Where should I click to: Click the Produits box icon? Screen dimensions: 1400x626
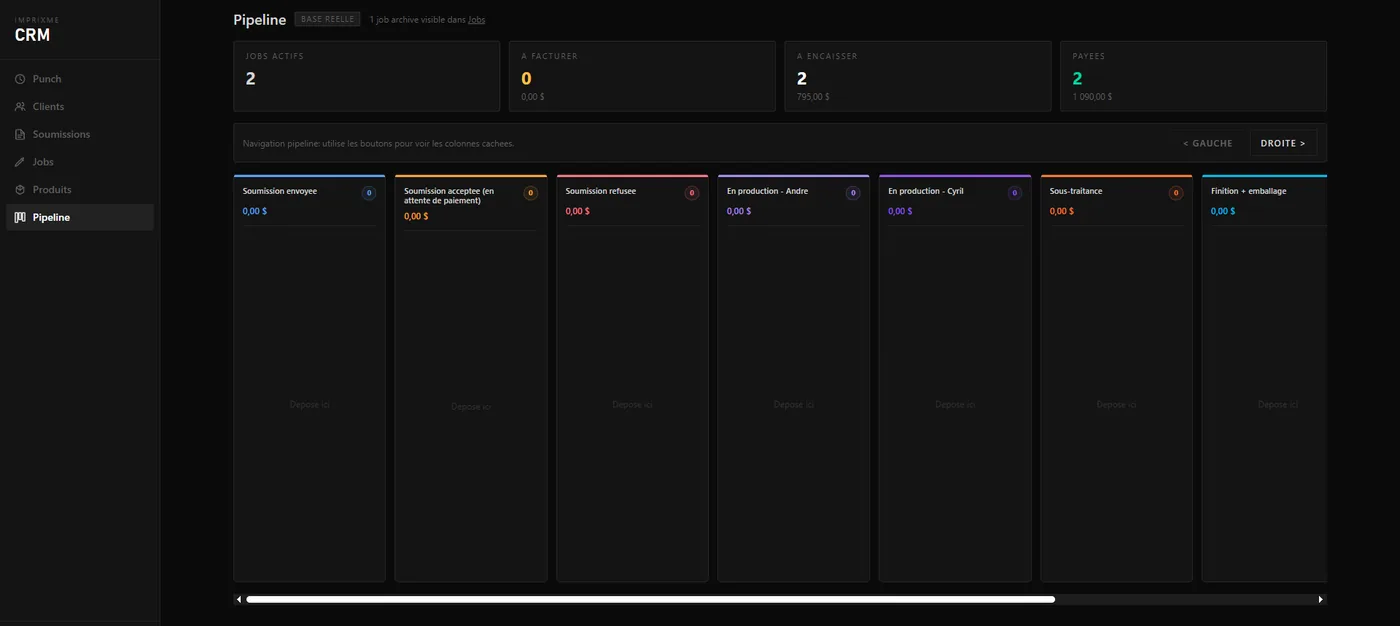(x=20, y=190)
